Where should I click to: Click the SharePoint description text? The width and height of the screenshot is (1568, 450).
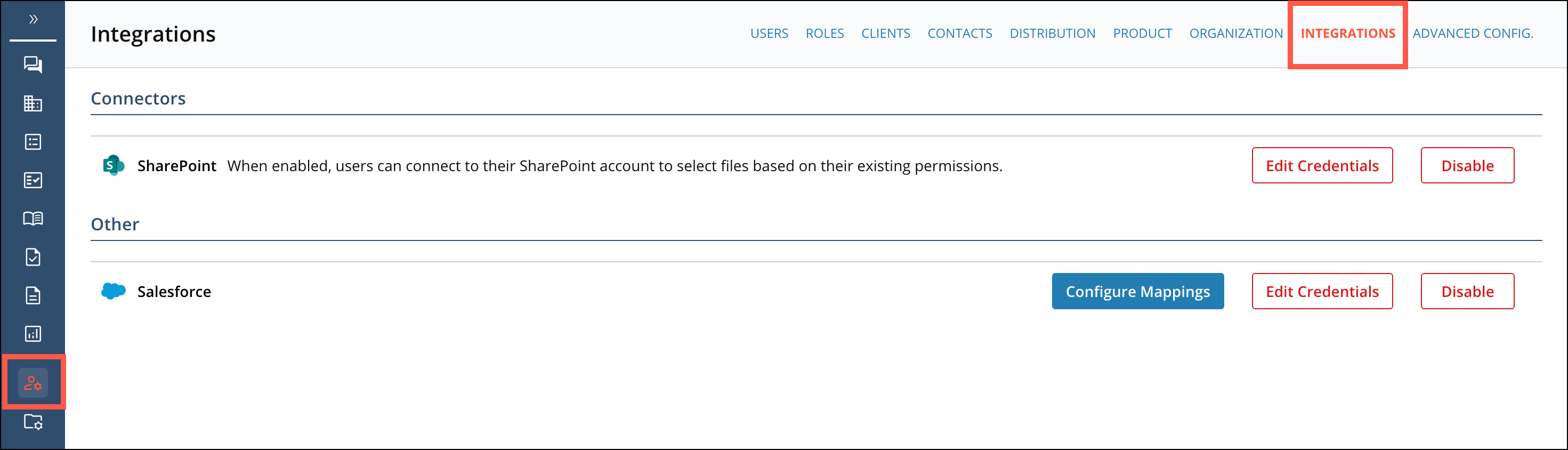click(x=615, y=166)
